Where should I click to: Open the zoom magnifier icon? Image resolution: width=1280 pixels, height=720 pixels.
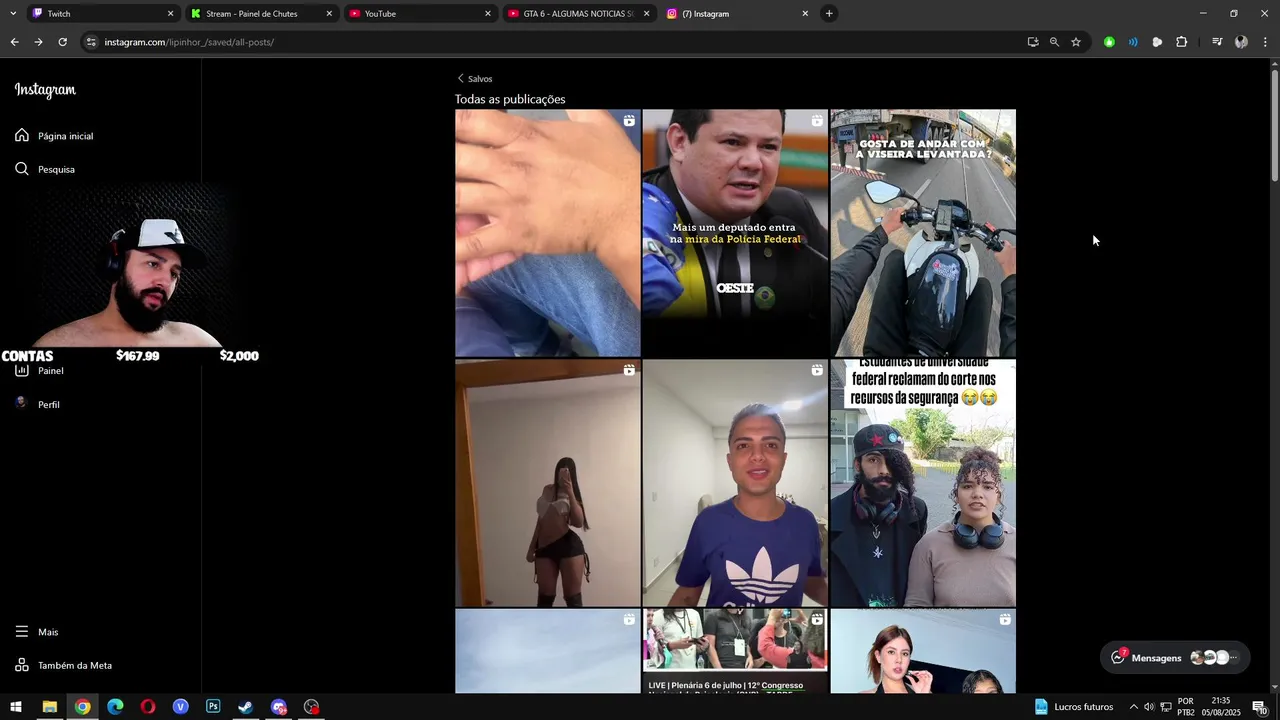(1054, 42)
